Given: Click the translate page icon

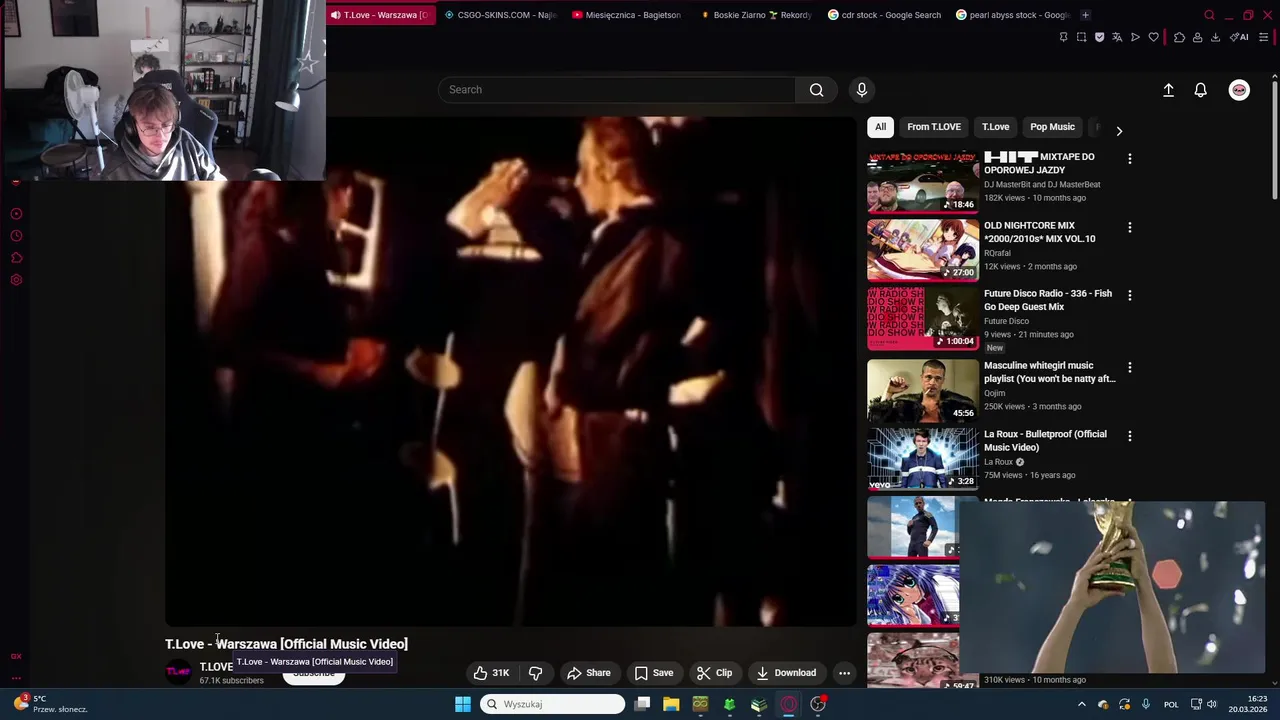Looking at the screenshot, I should 1117,37.
